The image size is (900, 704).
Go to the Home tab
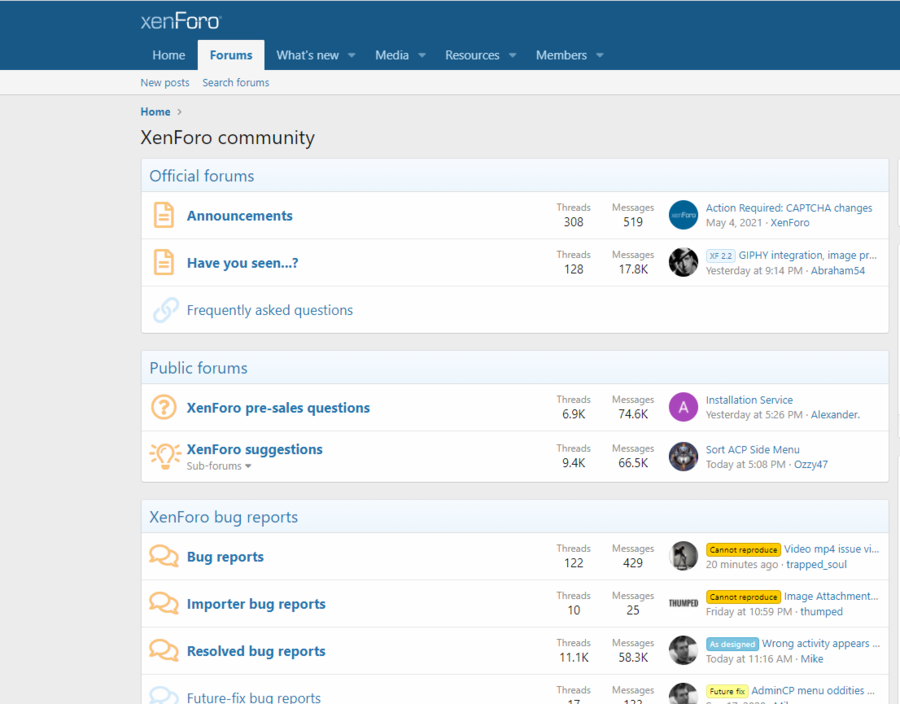pyautogui.click(x=169, y=55)
